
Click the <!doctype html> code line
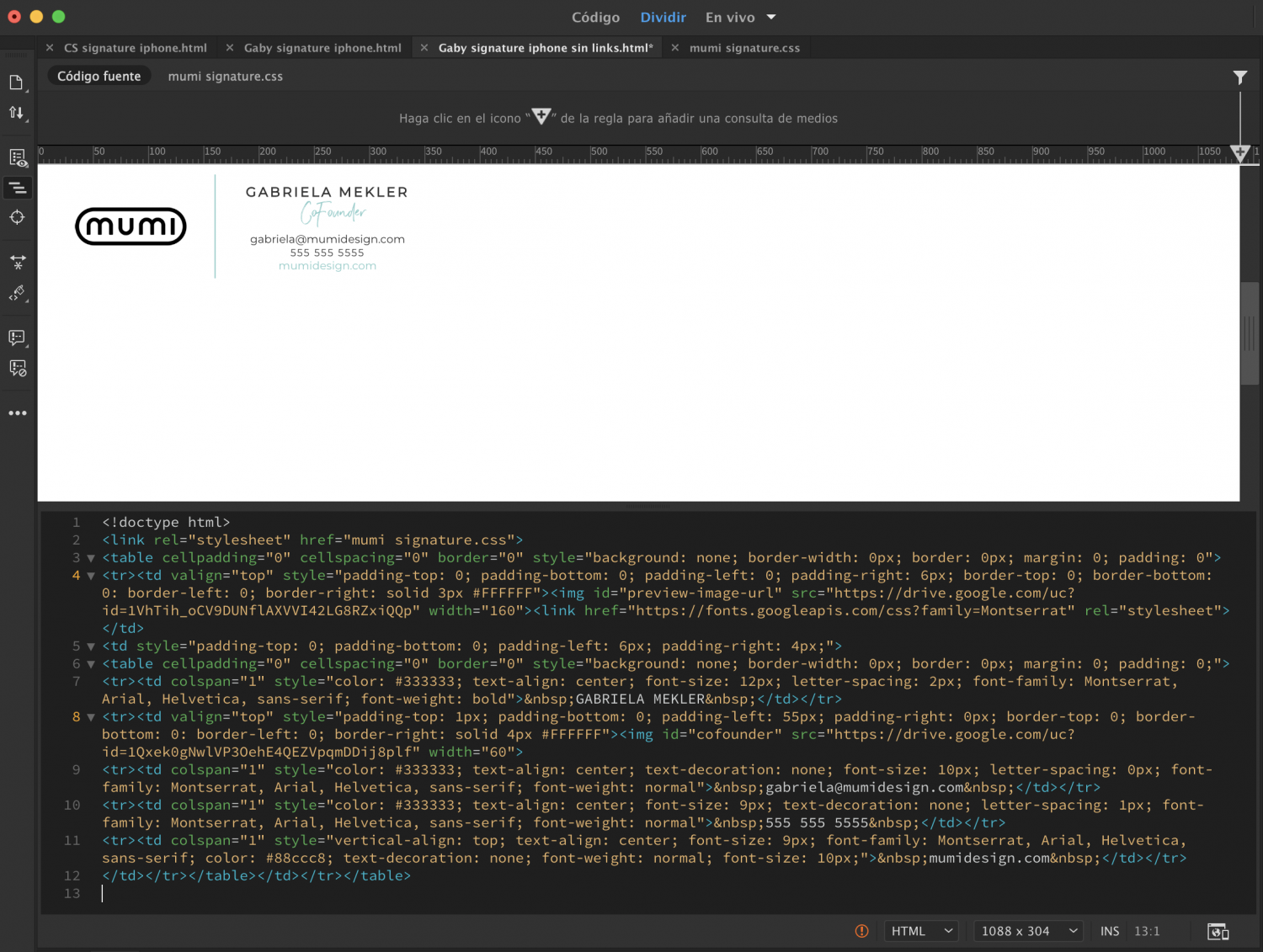[x=166, y=523]
